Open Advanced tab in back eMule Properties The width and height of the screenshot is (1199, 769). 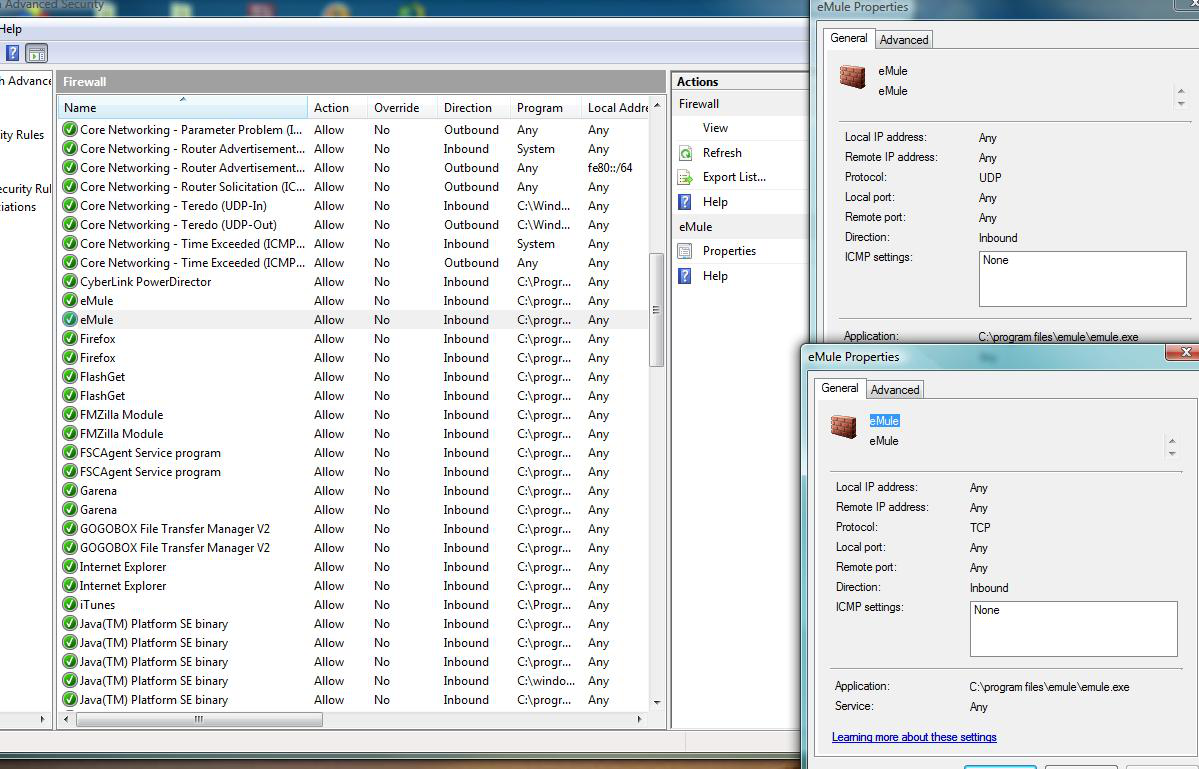point(903,40)
